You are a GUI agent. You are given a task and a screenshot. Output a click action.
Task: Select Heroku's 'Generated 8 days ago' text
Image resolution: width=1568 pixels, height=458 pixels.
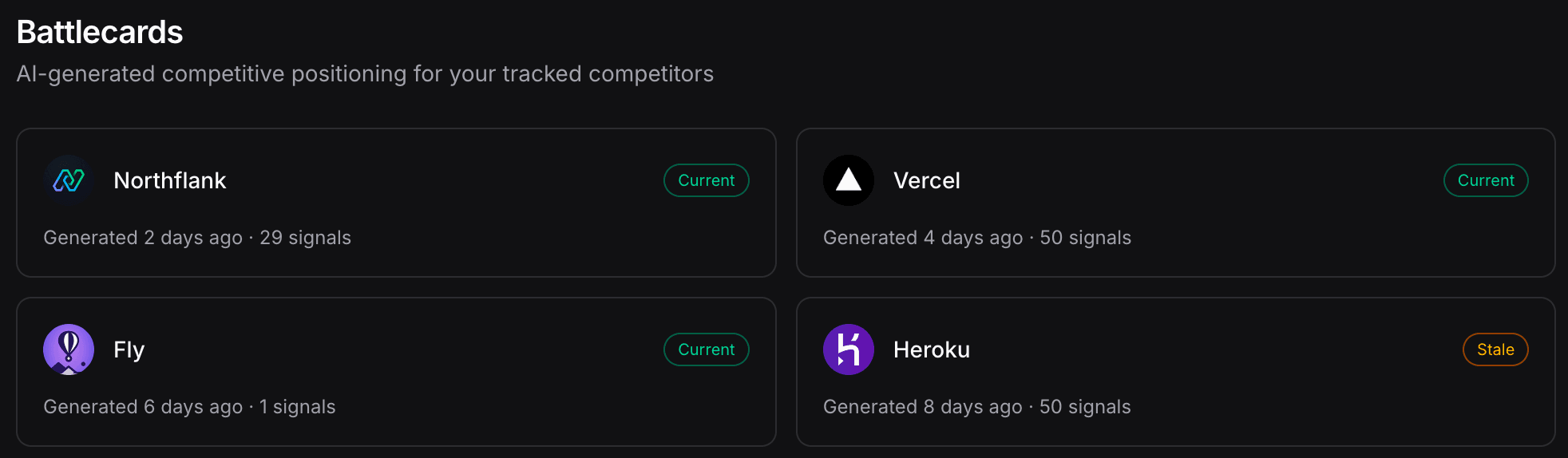pos(923,407)
